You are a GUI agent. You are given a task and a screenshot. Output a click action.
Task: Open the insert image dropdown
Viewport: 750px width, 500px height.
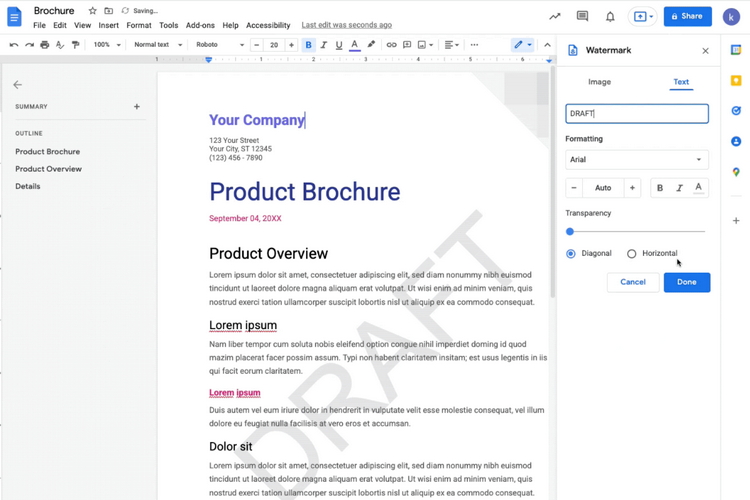coord(425,44)
